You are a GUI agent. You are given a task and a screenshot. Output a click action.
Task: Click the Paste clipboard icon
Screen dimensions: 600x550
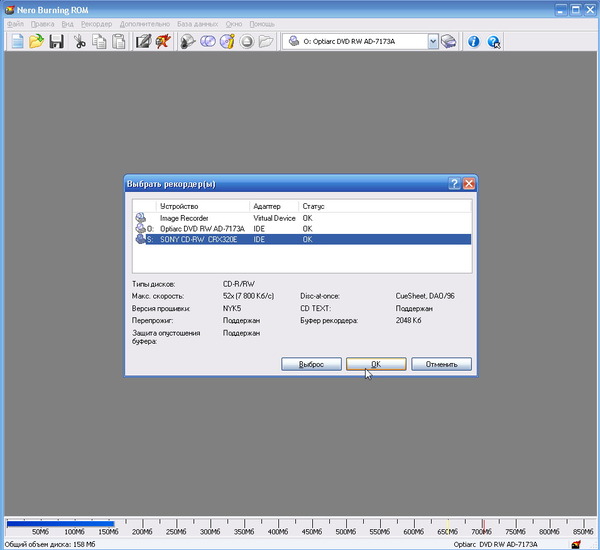click(x=119, y=41)
